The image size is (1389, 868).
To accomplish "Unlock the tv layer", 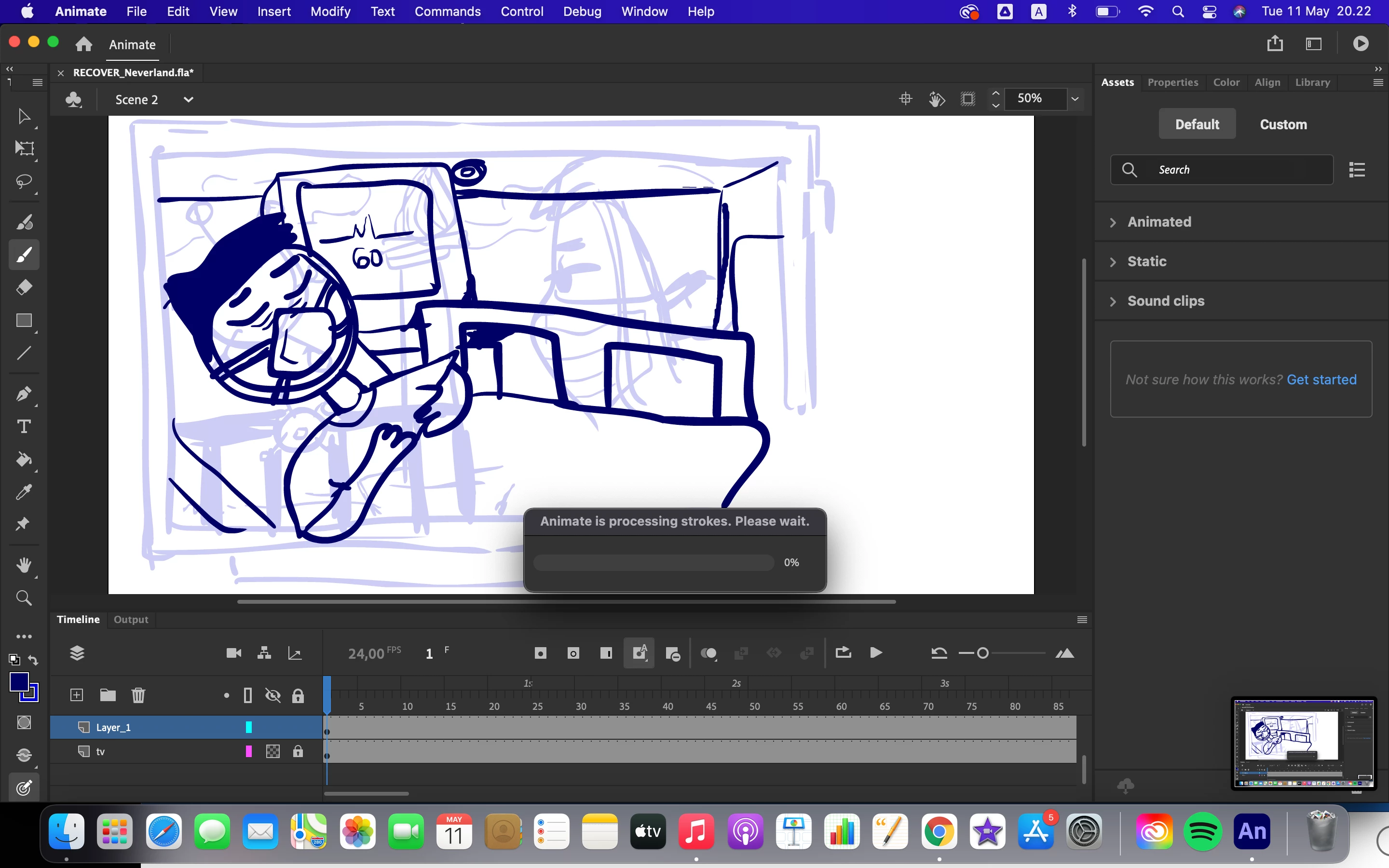I will [297, 751].
